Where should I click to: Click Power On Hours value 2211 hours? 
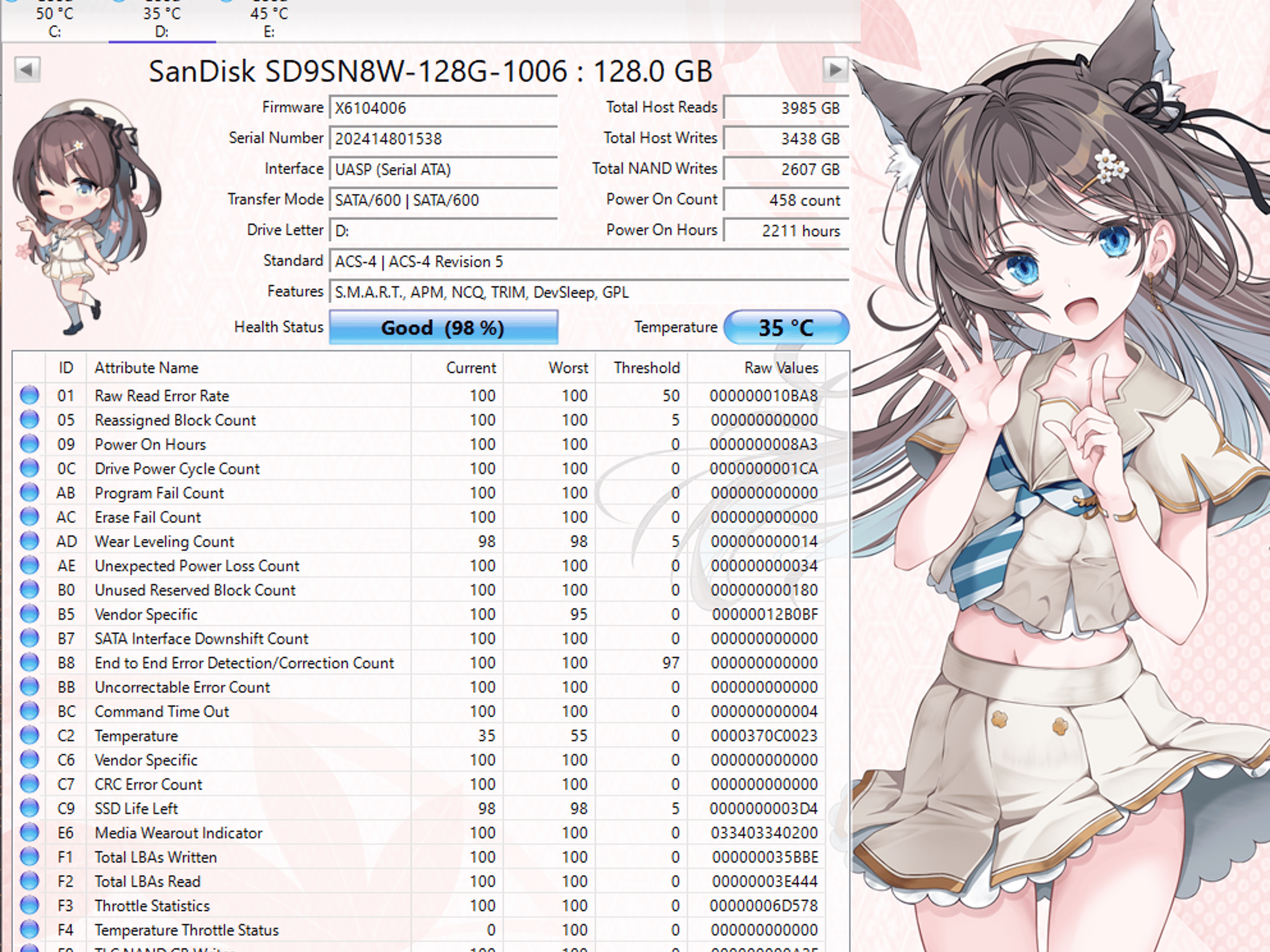(786, 231)
